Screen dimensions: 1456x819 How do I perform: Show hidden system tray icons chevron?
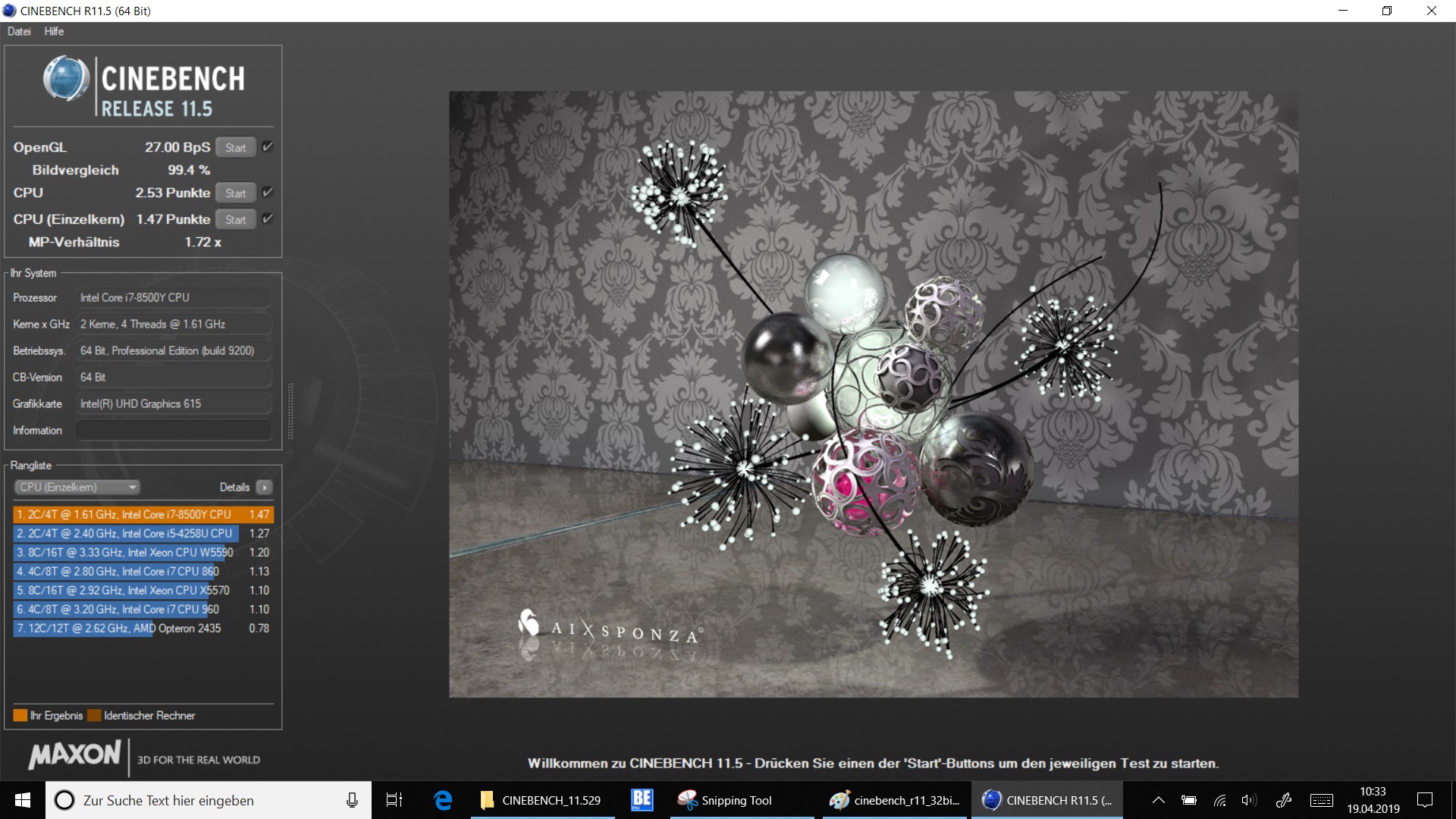pyautogui.click(x=1158, y=800)
